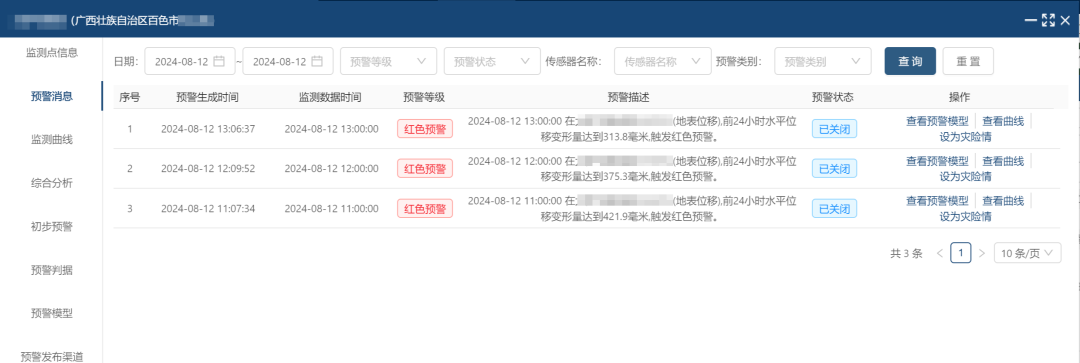Click 查看预警模型 link in row 1
The image size is (1080, 363).
(x=937, y=122)
